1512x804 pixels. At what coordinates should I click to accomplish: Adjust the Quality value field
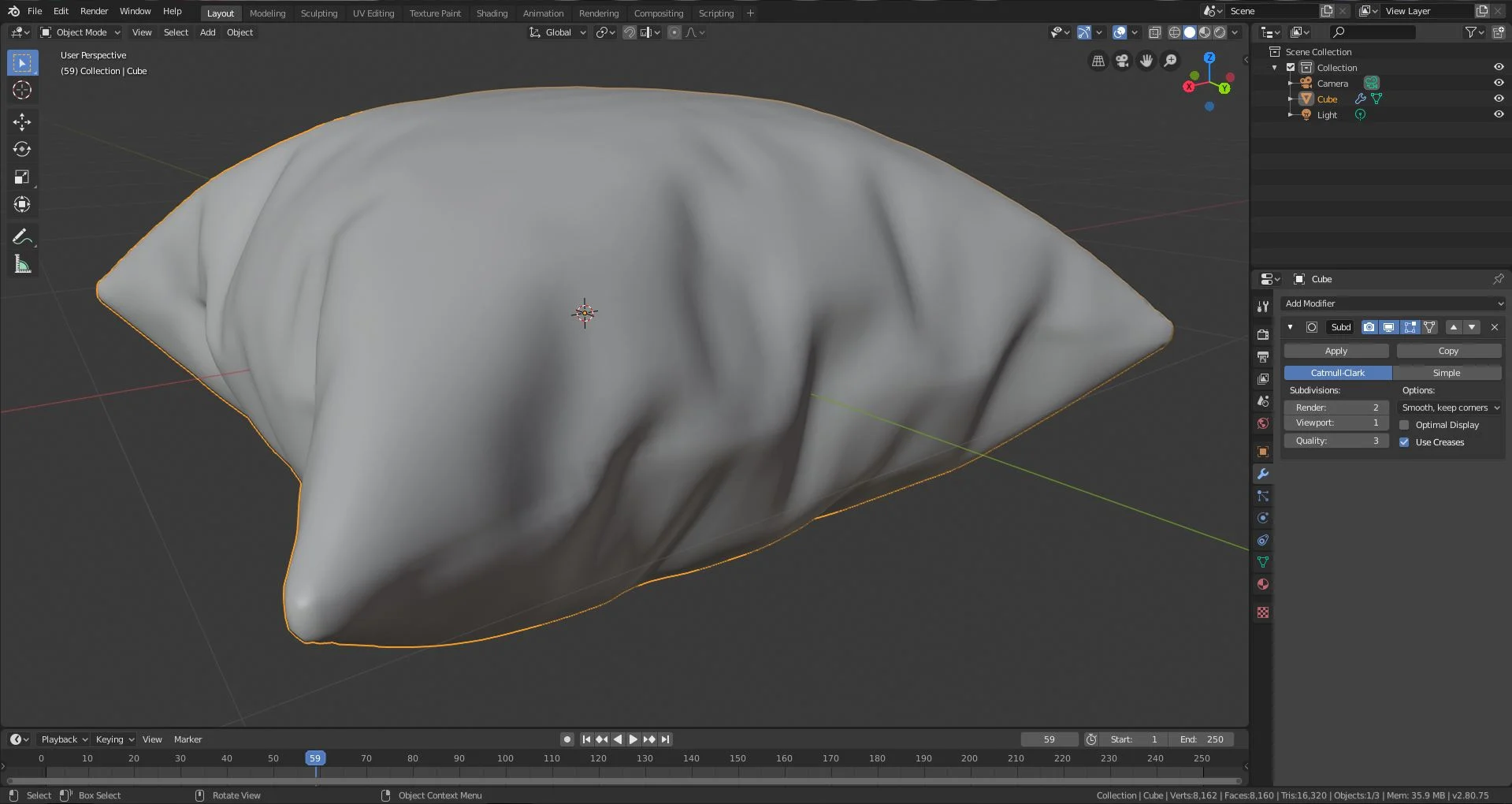1336,441
